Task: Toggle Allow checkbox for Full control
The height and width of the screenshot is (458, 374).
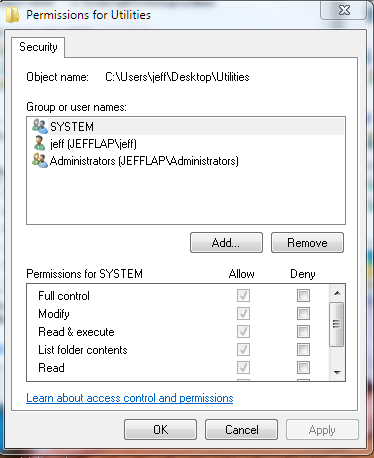Action: [243, 295]
